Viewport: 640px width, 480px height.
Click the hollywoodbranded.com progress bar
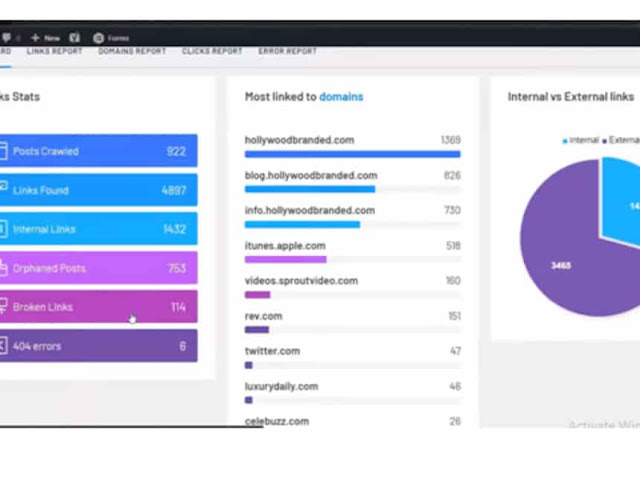(353, 154)
